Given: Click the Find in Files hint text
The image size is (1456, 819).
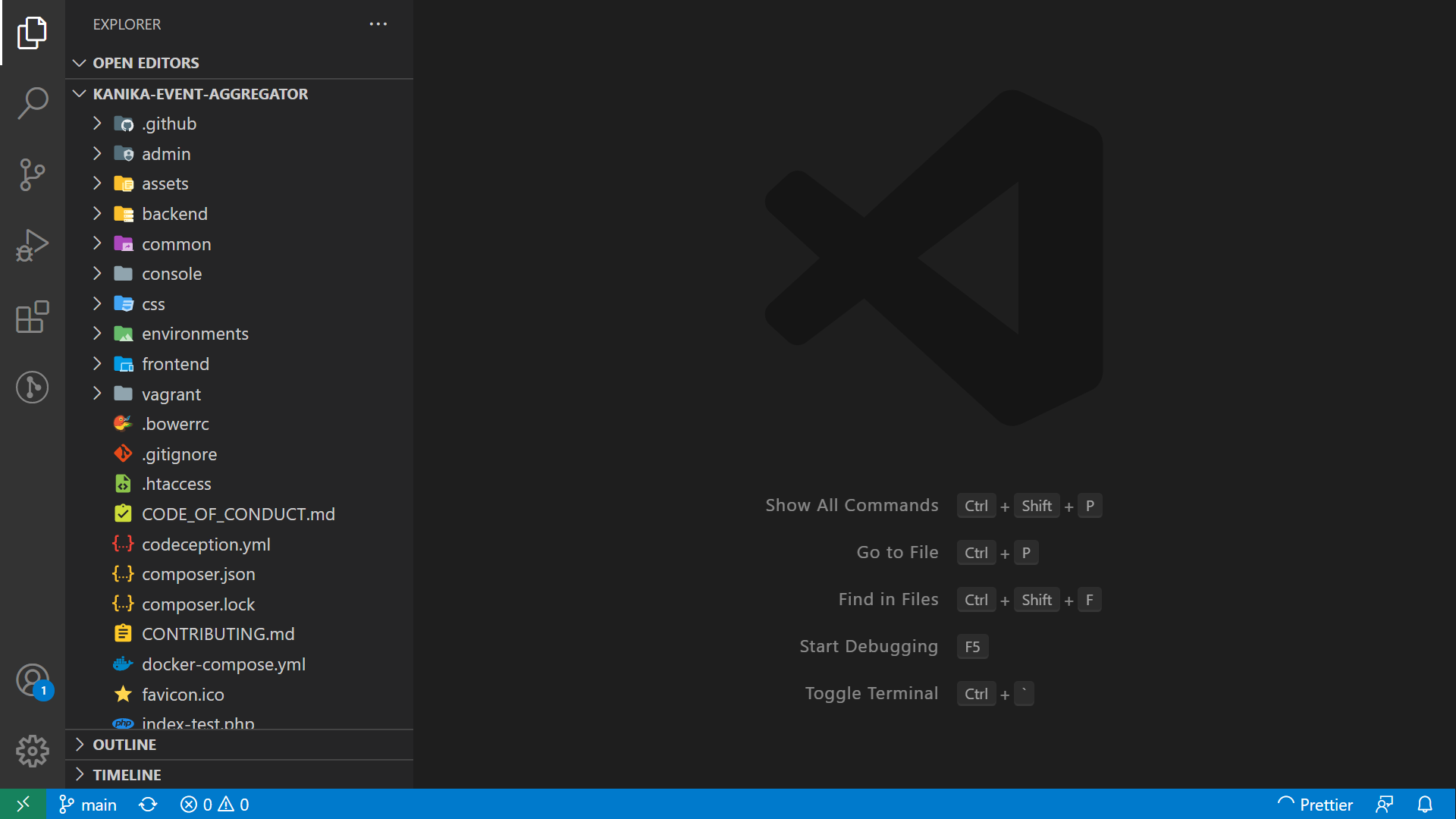Looking at the screenshot, I should click(x=888, y=600).
